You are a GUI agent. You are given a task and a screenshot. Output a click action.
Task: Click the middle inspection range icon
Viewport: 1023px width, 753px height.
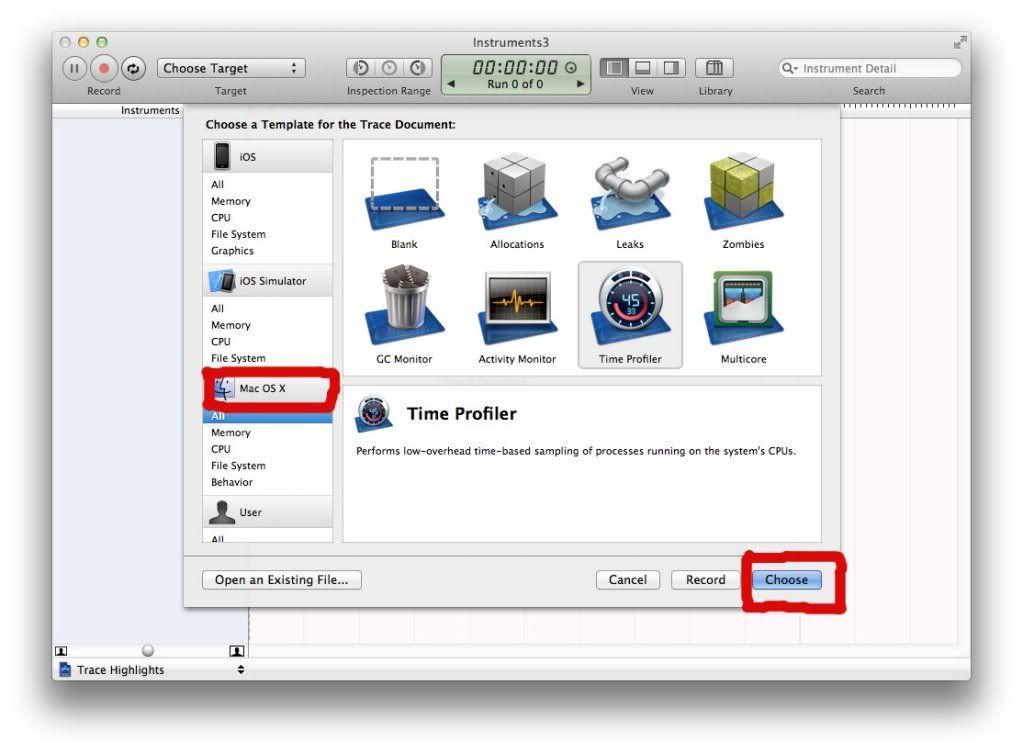(389, 68)
